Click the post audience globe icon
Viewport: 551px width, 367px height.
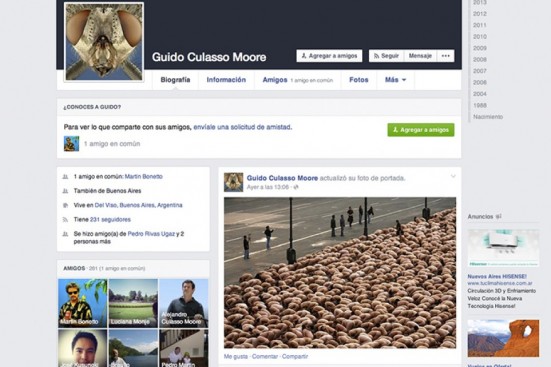pyautogui.click(x=296, y=187)
